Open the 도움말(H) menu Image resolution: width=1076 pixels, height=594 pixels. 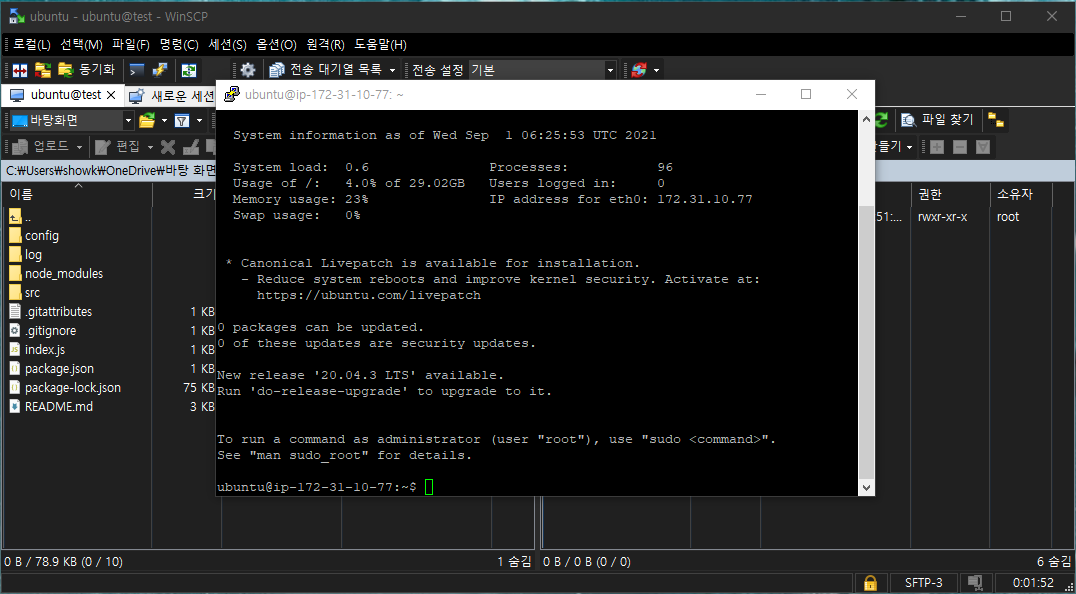click(x=380, y=45)
